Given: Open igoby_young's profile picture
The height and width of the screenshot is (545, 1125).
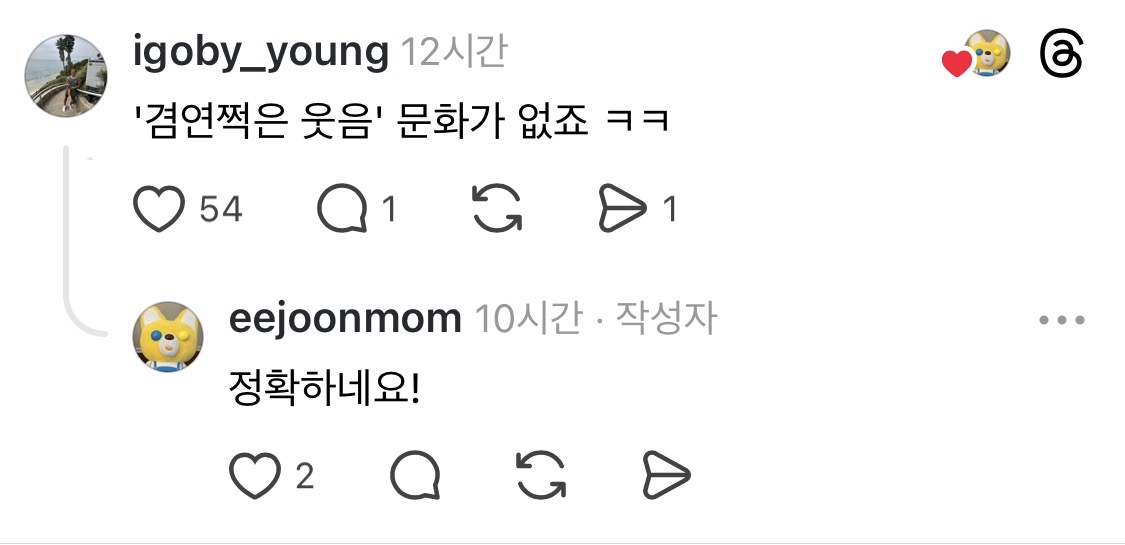Looking at the screenshot, I should point(66,75).
